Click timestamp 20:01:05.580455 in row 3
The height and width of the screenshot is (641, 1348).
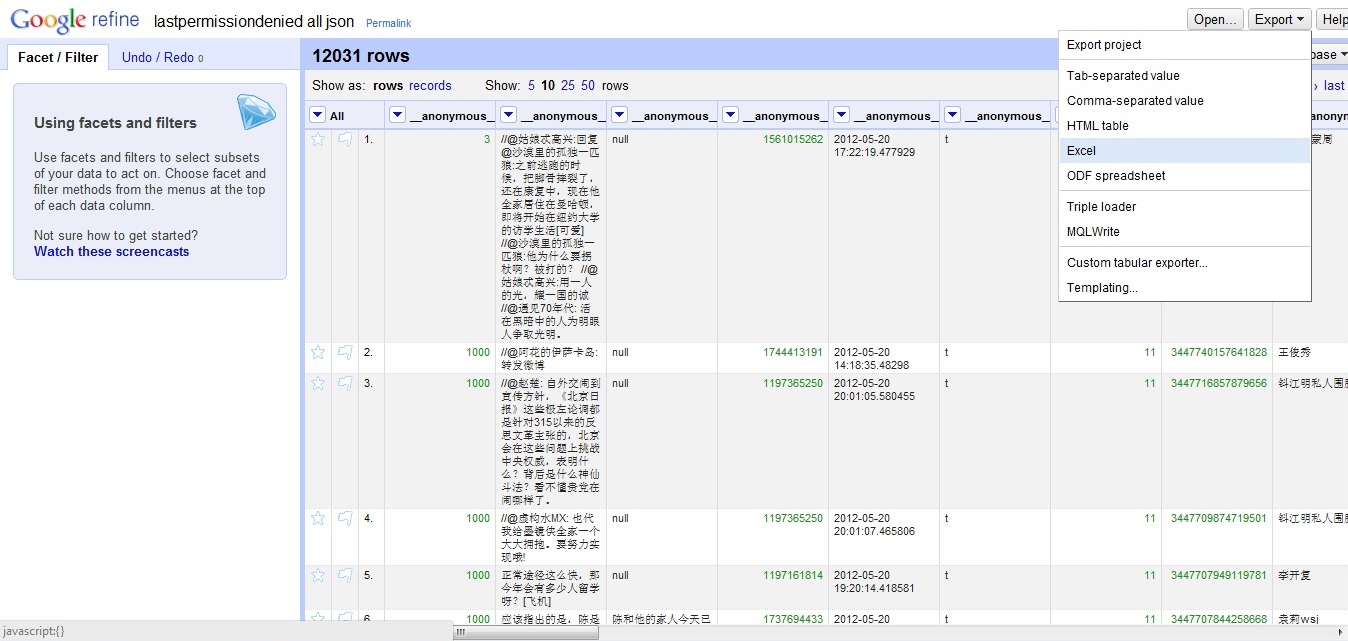click(874, 396)
